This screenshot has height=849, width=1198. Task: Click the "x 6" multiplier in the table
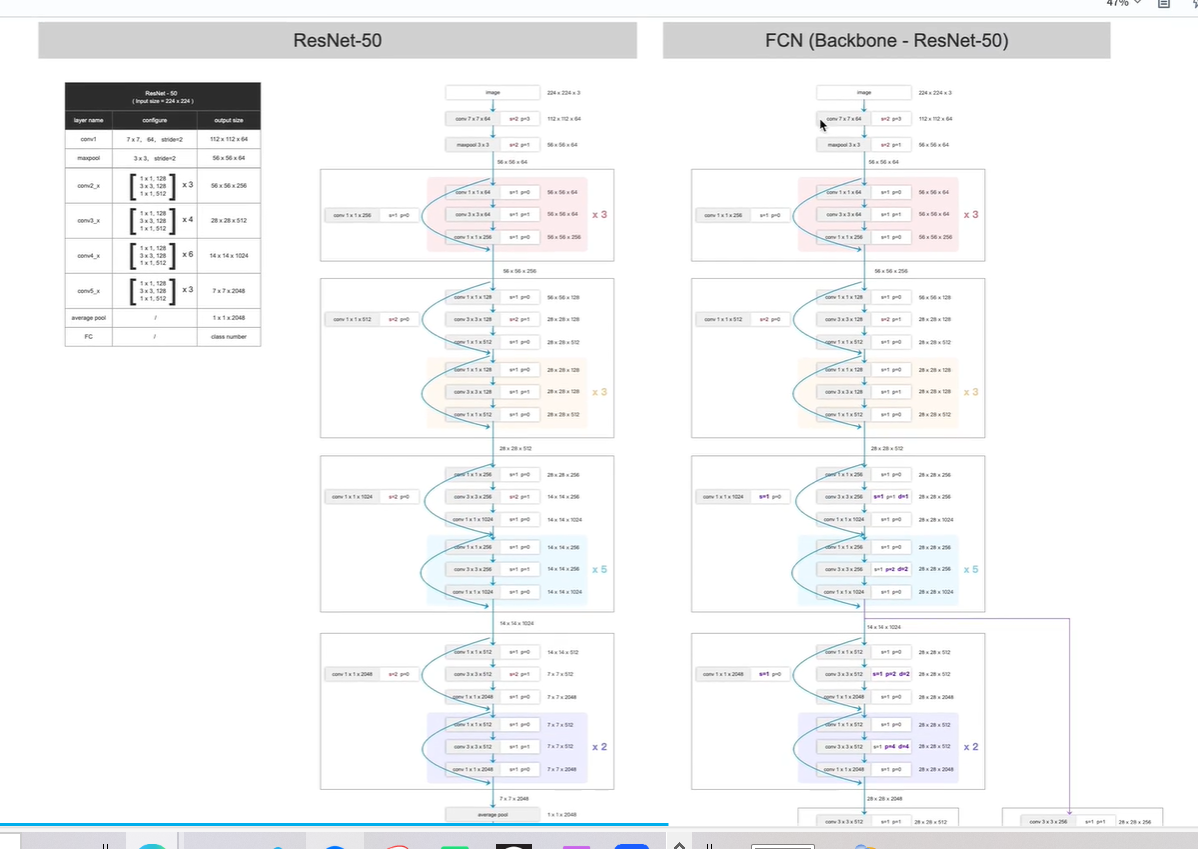click(187, 254)
